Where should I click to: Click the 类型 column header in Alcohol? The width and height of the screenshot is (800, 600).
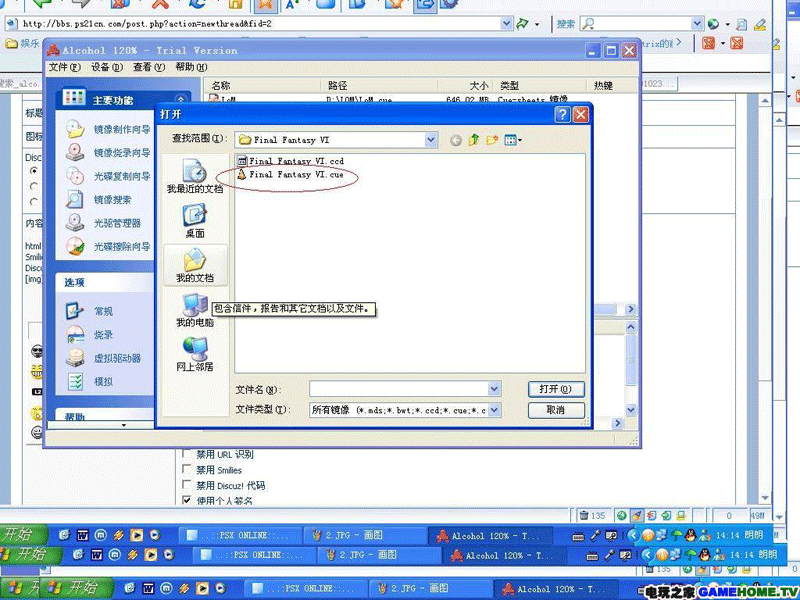[x=541, y=85]
